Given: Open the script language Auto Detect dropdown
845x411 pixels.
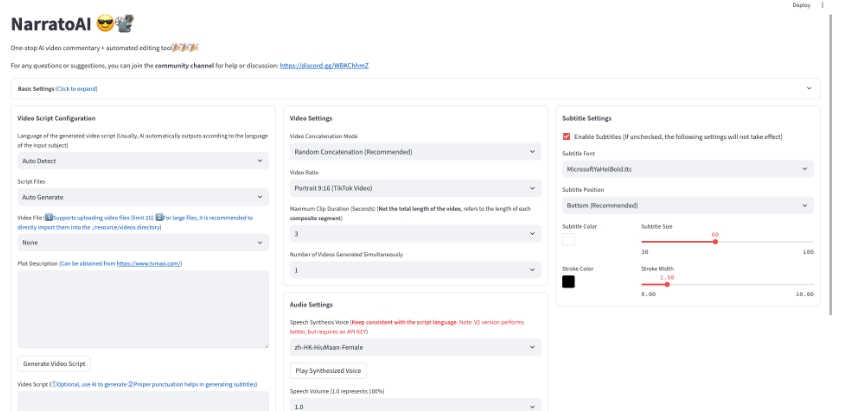Looking at the screenshot, I should [x=143, y=161].
